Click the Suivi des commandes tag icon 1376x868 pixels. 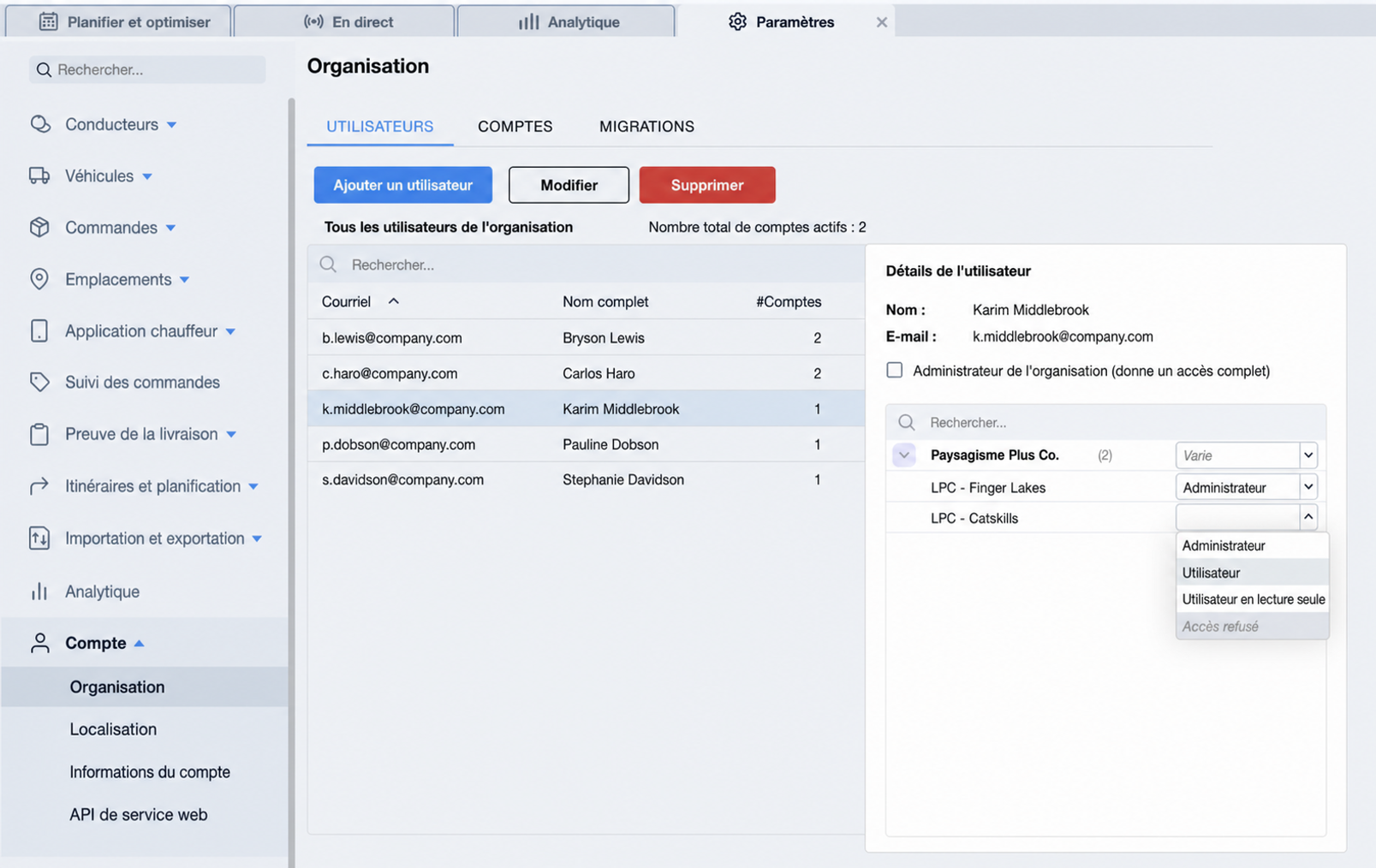coord(39,382)
